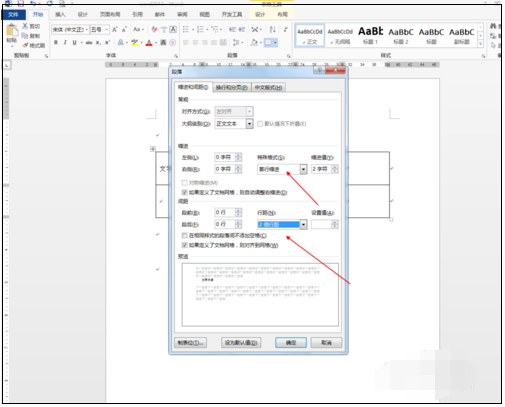Open the table borders icon

268,42
